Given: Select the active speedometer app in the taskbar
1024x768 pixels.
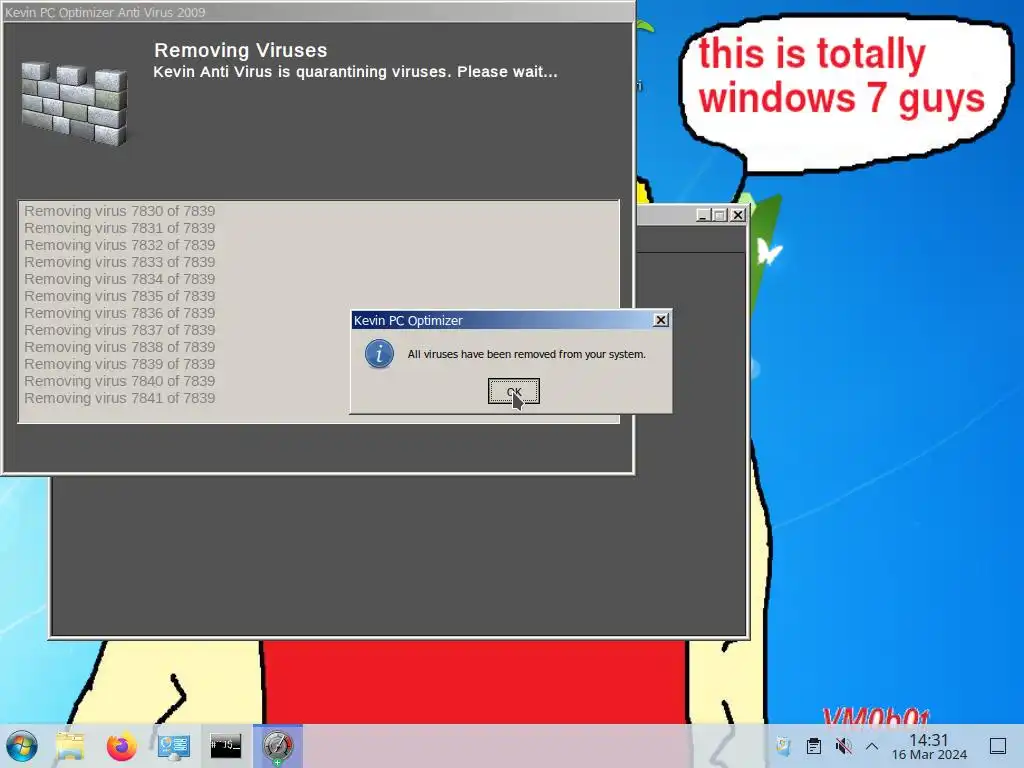Looking at the screenshot, I should click(x=278, y=746).
